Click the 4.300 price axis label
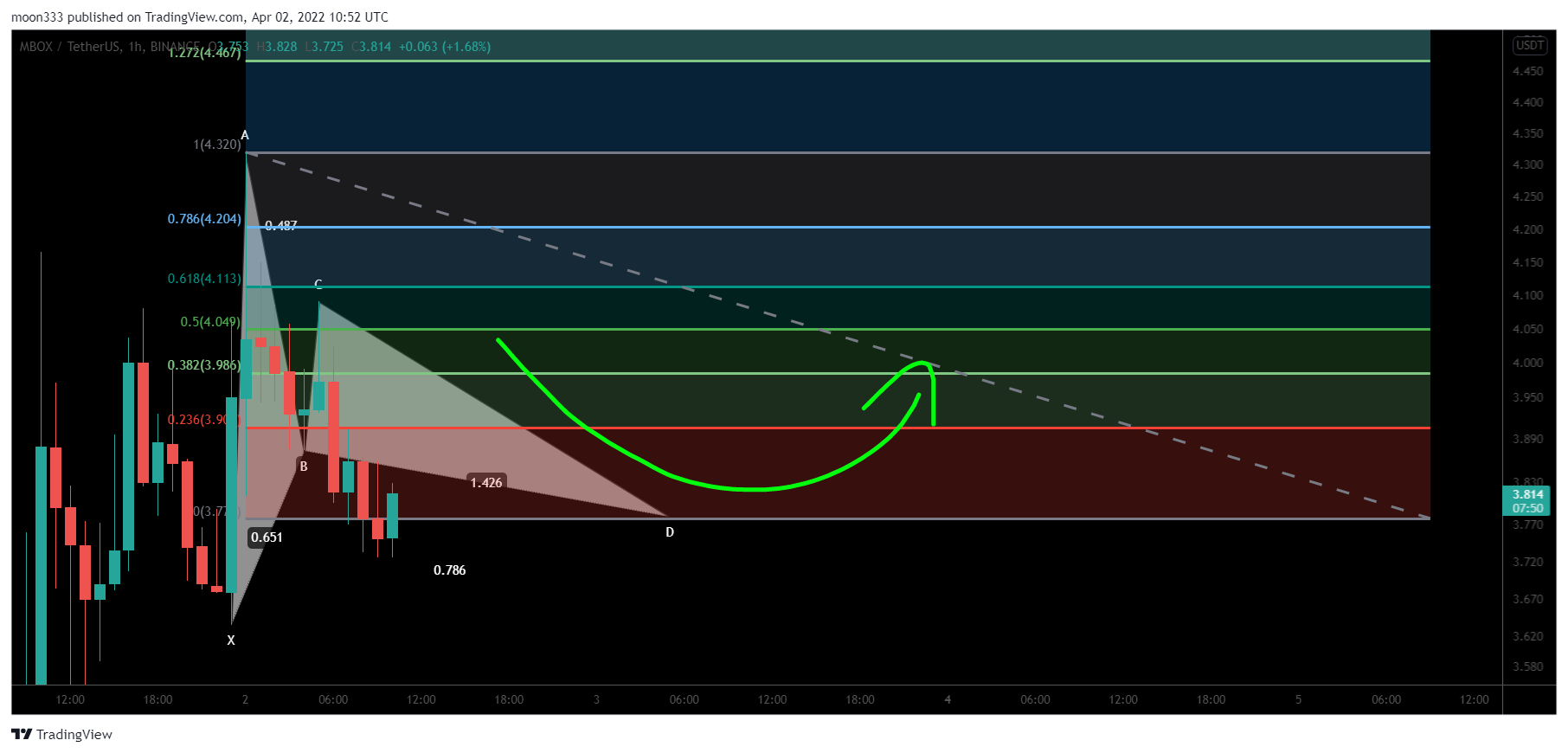Screen dimensions: 1568x753 pos(1527,164)
